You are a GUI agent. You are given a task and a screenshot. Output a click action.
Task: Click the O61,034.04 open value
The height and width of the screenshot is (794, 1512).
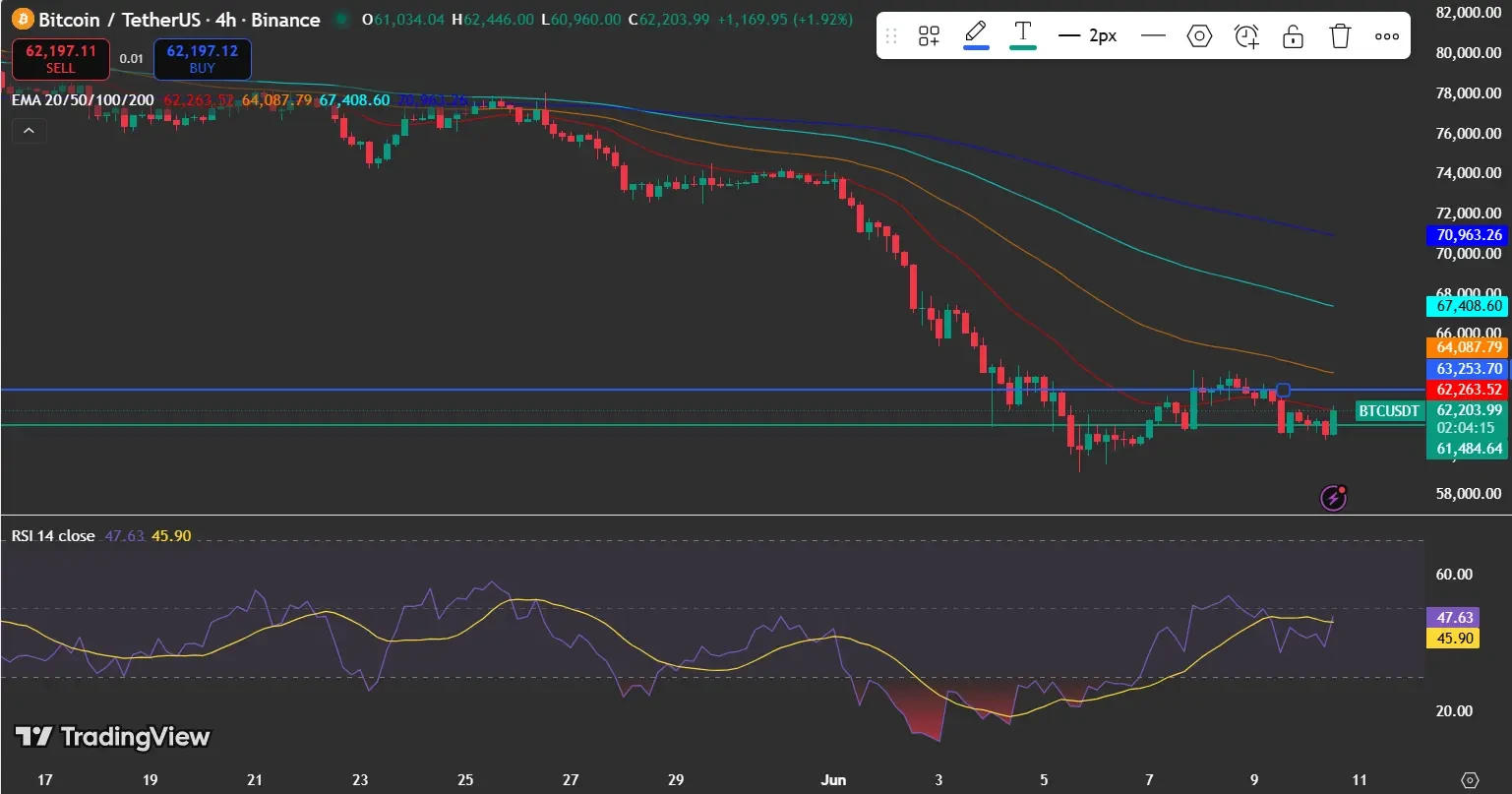[403, 19]
